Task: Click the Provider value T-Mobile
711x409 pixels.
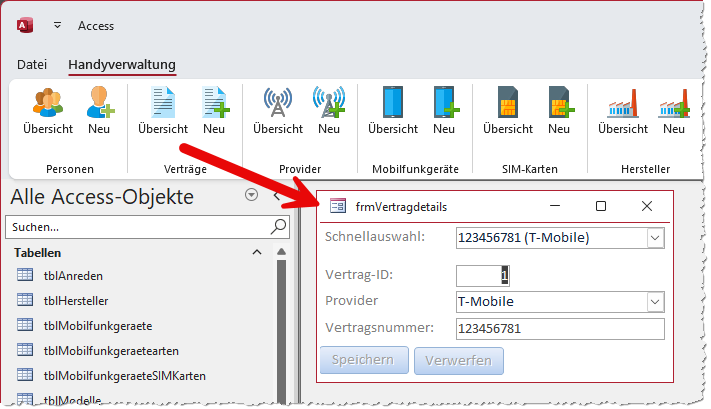Action: pos(486,302)
